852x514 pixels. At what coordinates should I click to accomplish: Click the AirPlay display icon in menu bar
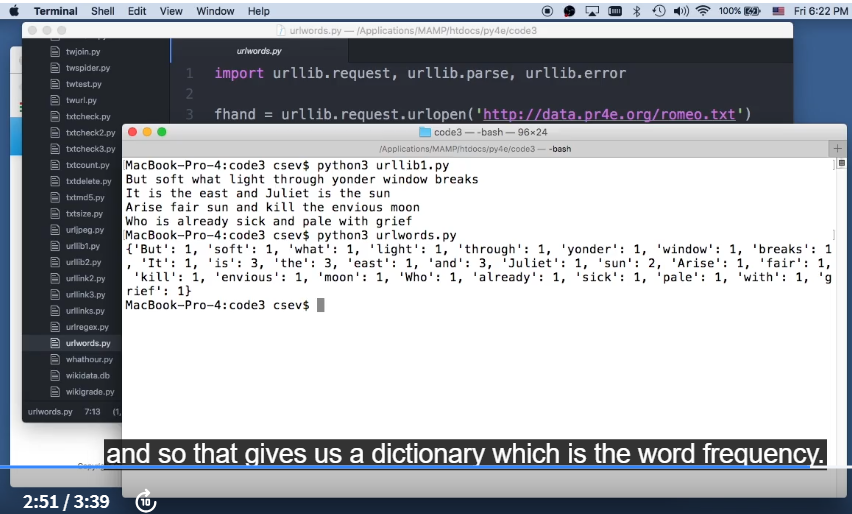pyautogui.click(x=592, y=11)
